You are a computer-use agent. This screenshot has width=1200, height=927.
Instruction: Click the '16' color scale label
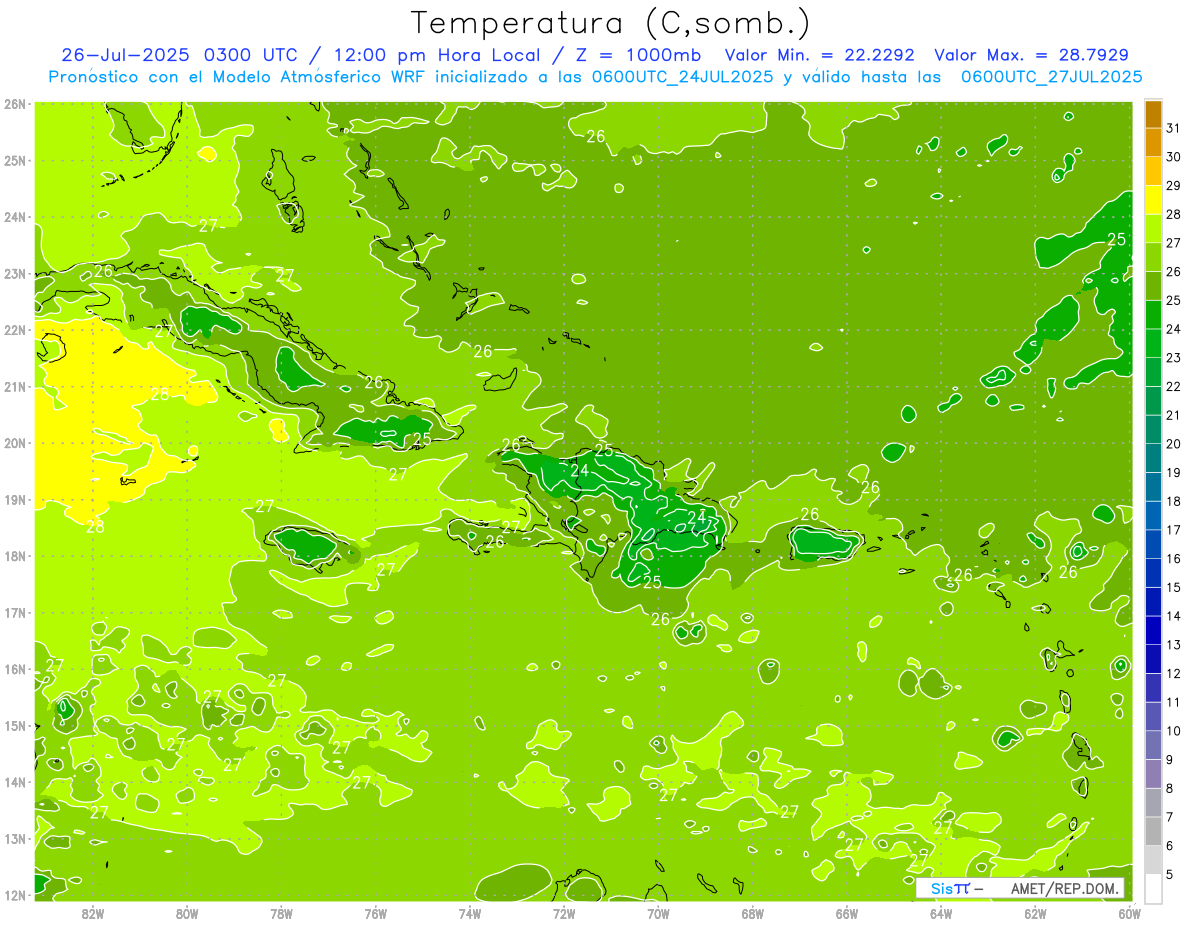[1173, 558]
